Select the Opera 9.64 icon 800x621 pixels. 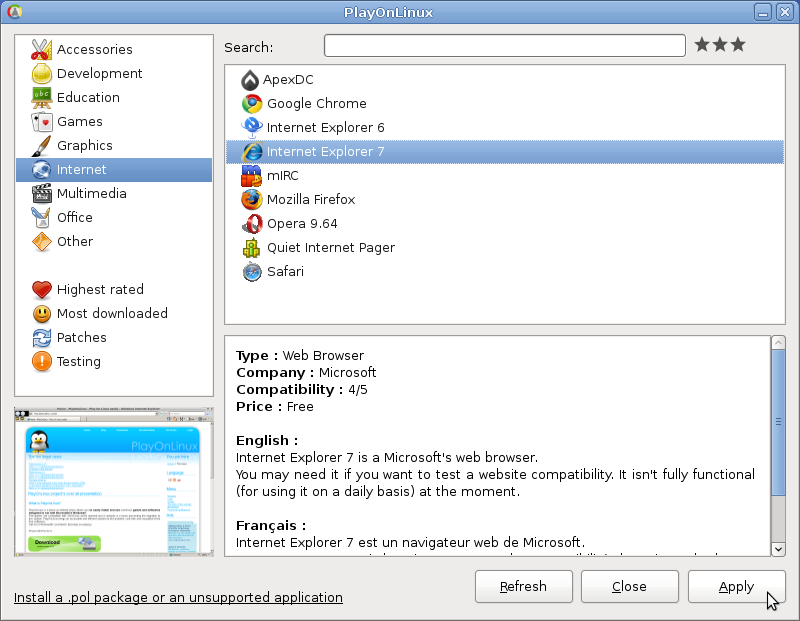click(252, 223)
